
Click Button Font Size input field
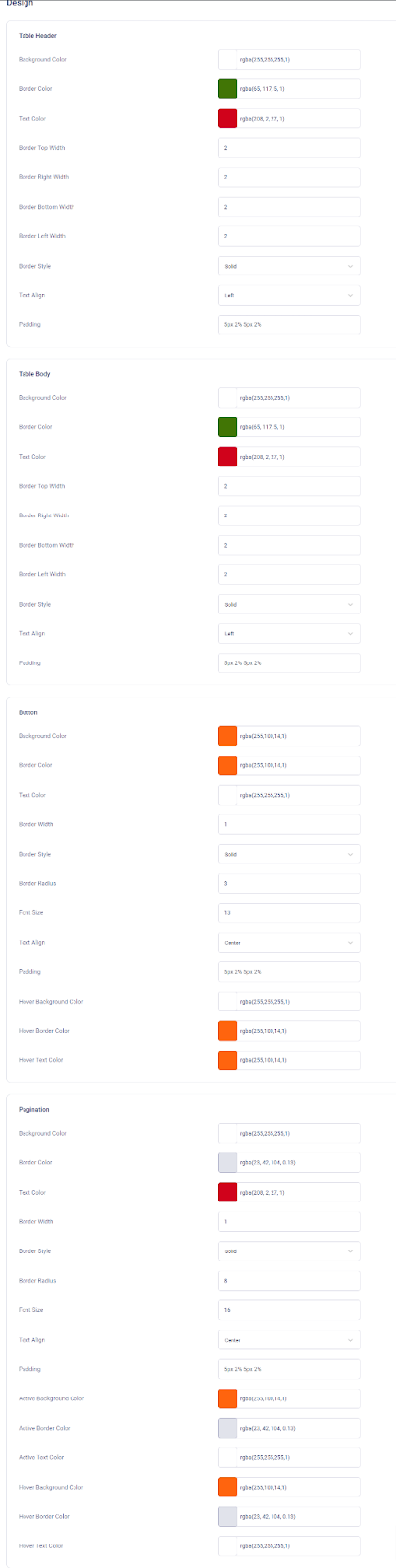pos(289,913)
